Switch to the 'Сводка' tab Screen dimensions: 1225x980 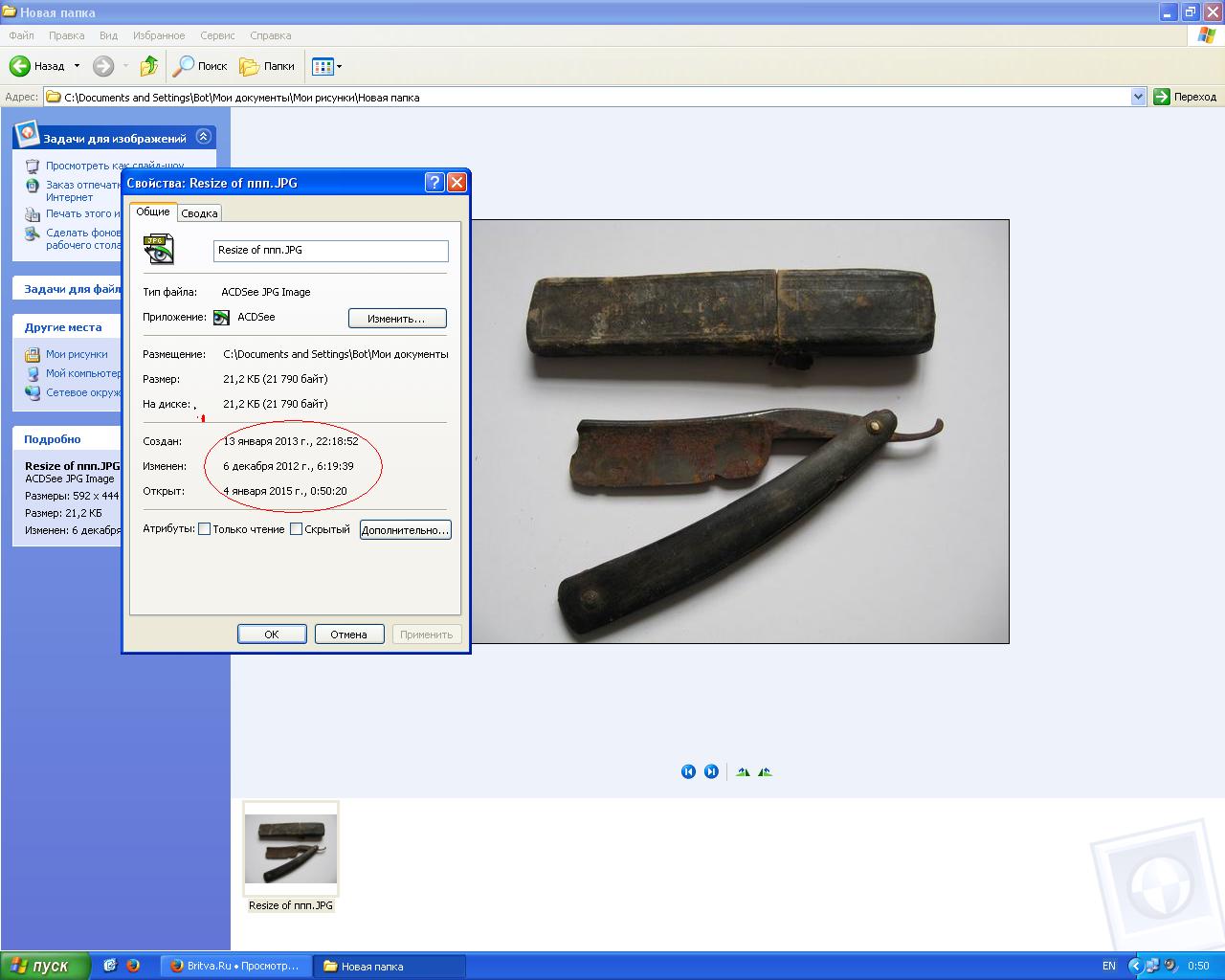pyautogui.click(x=199, y=213)
